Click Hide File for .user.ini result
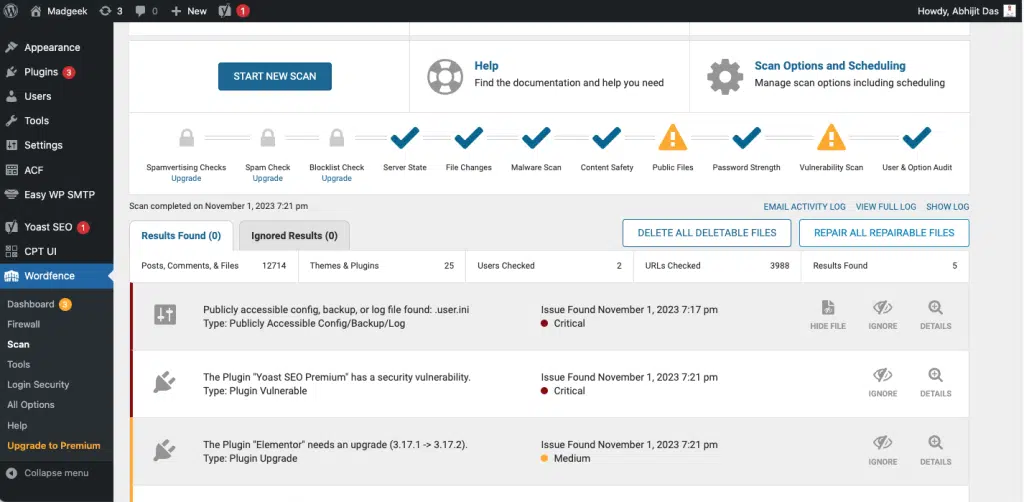 click(x=828, y=315)
